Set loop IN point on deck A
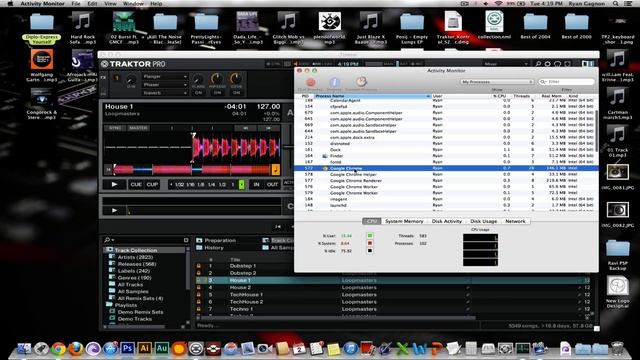 pos(256,184)
